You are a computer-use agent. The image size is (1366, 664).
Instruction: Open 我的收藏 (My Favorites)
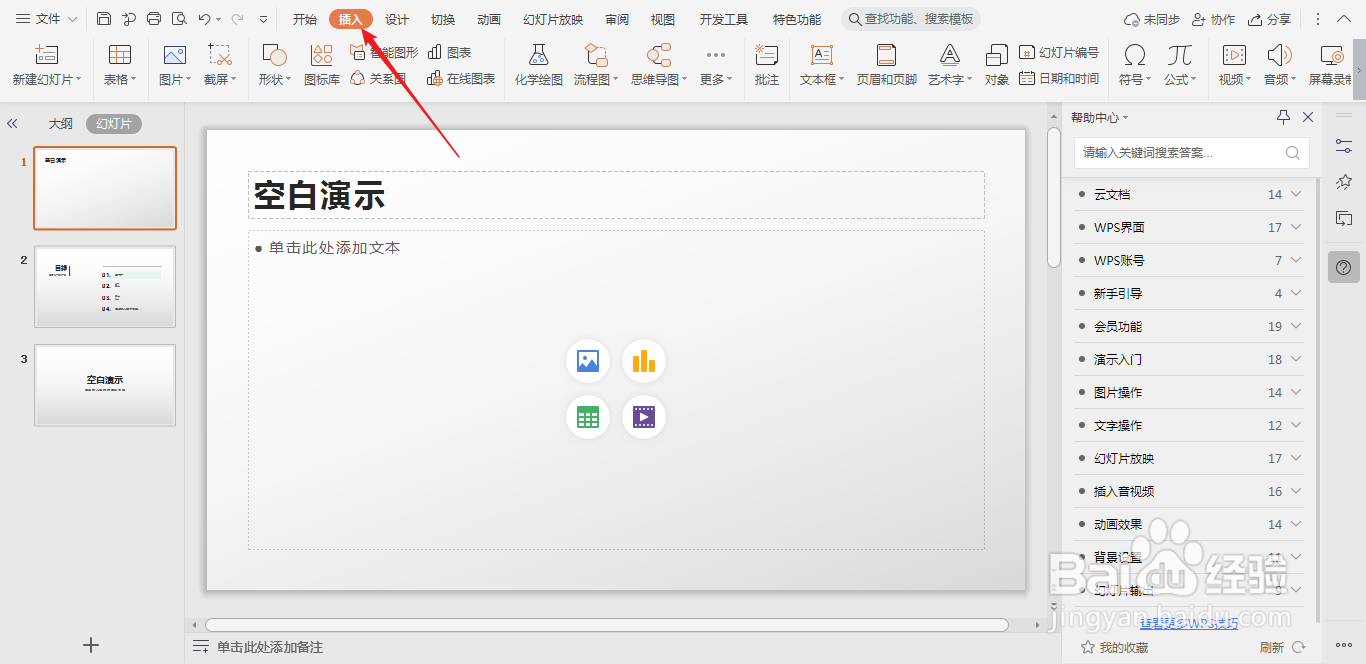click(1115, 647)
